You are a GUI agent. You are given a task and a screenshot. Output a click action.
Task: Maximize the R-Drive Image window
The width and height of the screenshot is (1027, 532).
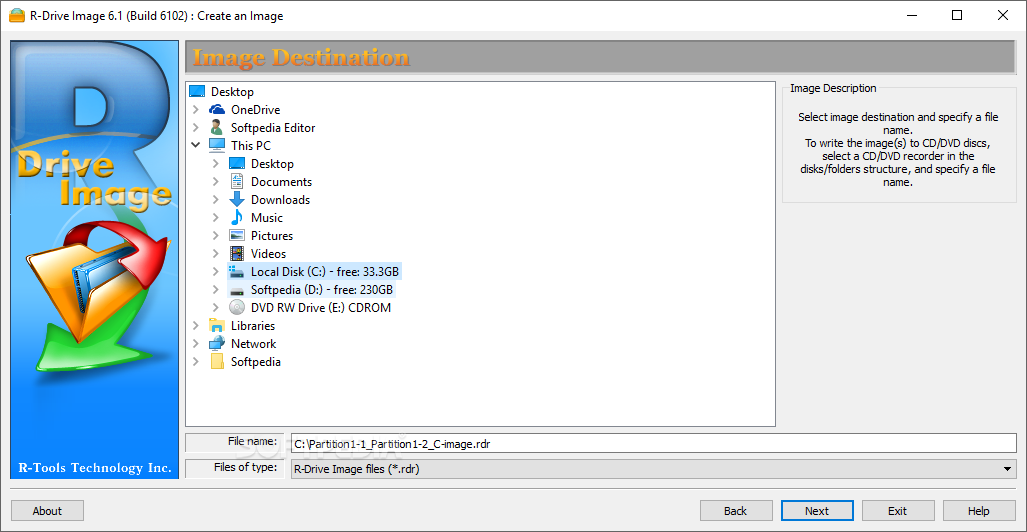click(957, 16)
